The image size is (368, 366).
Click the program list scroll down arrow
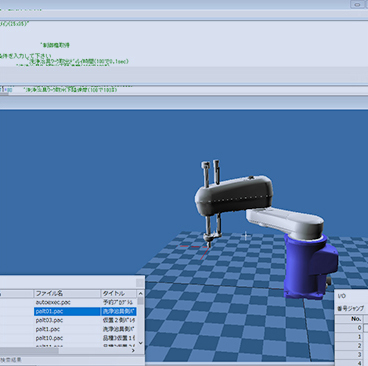[140, 343]
